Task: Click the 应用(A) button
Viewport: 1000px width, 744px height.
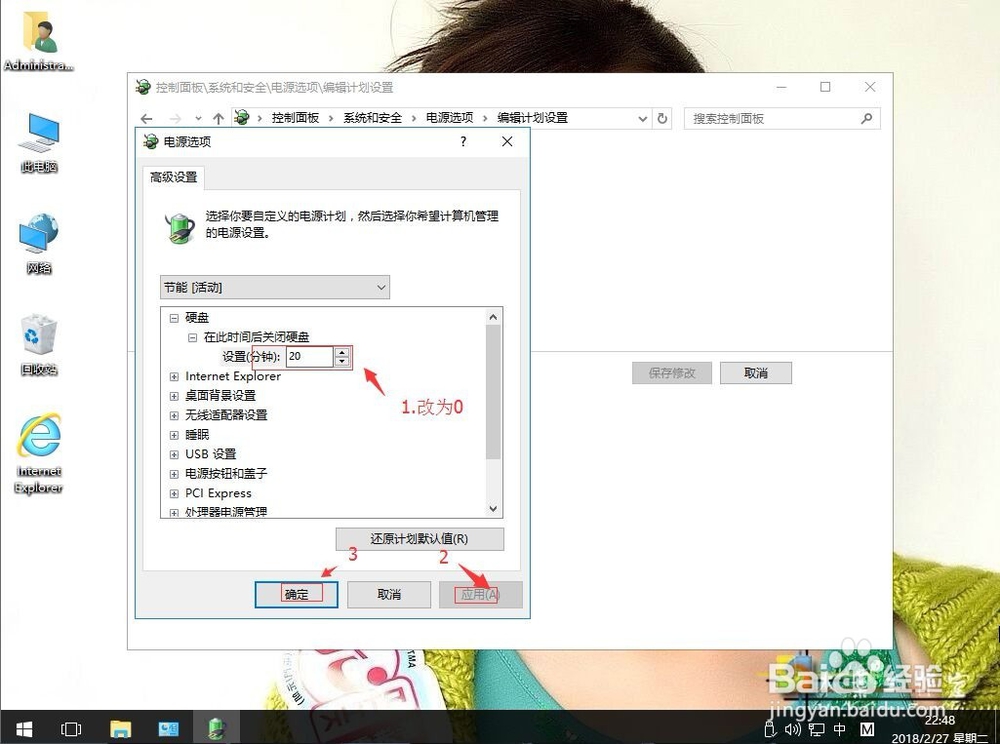Action: coord(480,594)
